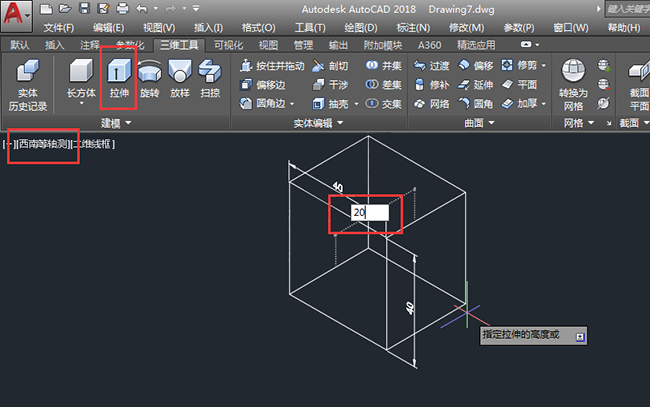Screen dimensions: 650x407
Task: Select the Extrude (拉伸) tool
Action: (x=119, y=78)
